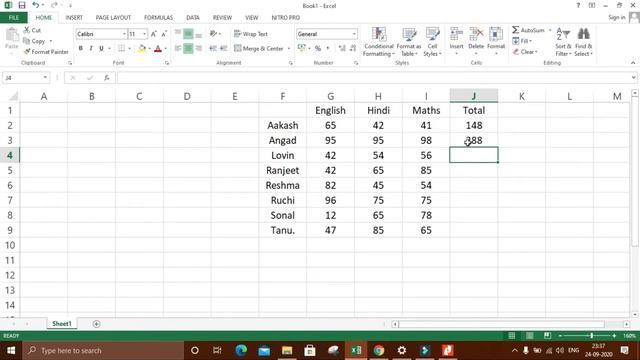The height and width of the screenshot is (360, 640).
Task: Toggle Italic formatting
Action: coord(91,48)
